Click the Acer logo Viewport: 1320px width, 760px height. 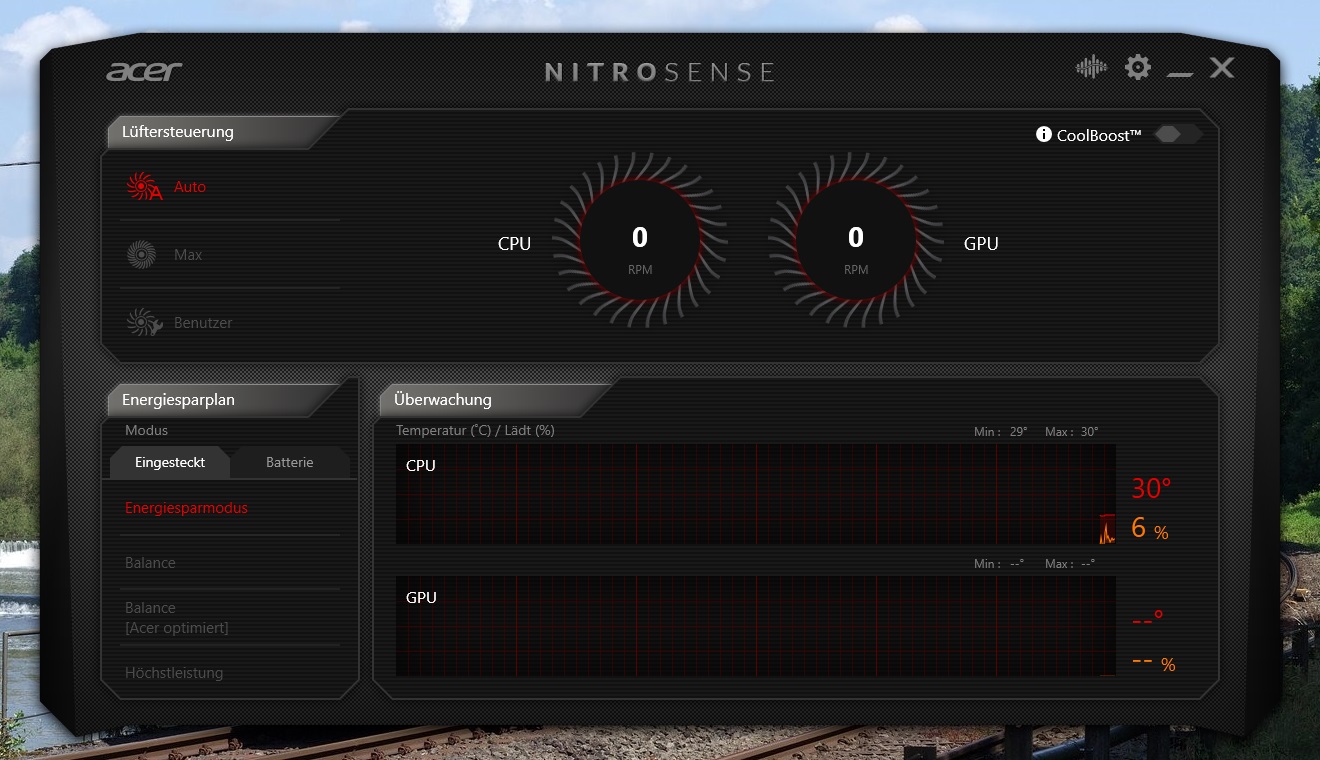(x=144, y=71)
